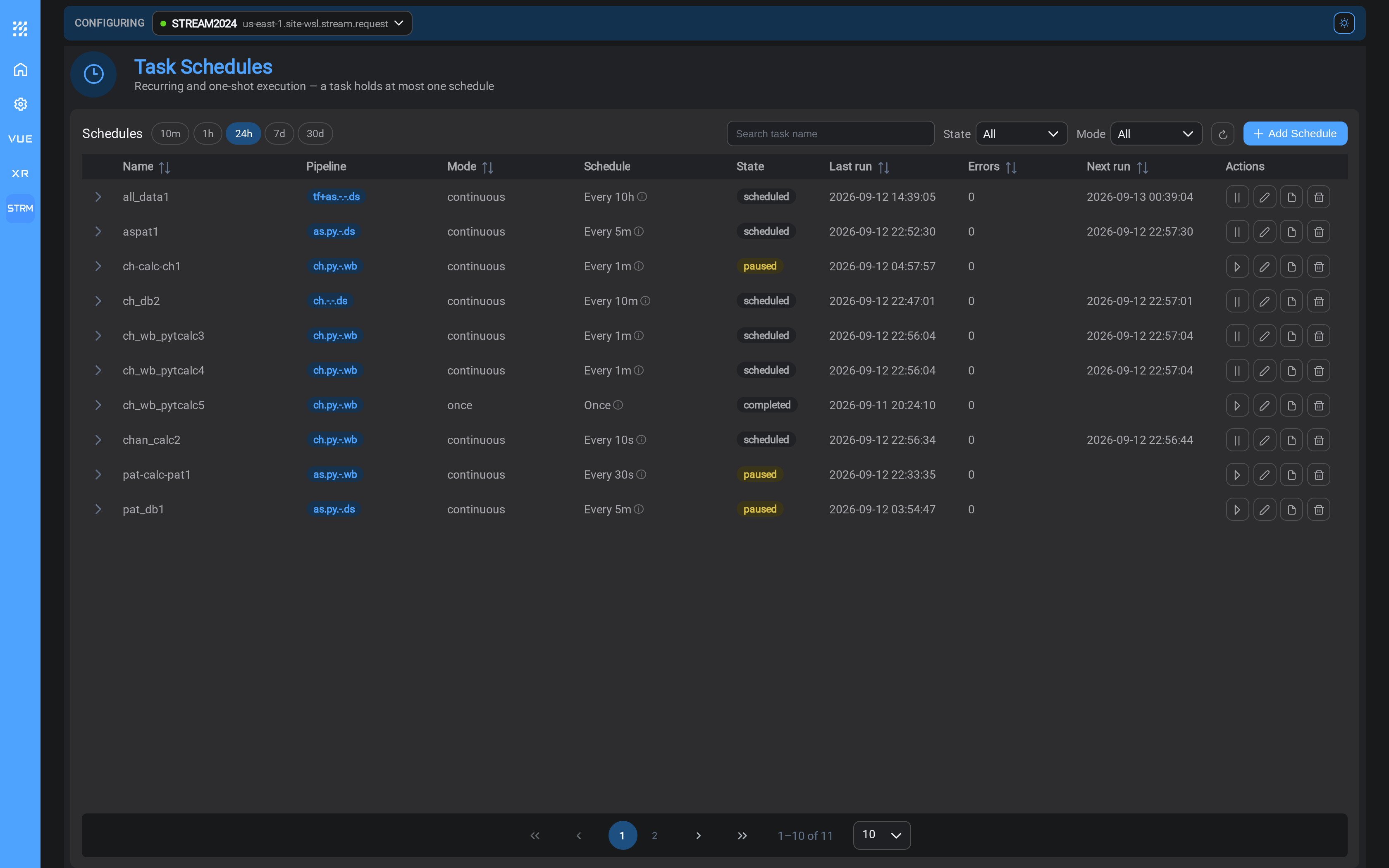
Task: Delete the ch_wb_pytcalc5 schedule
Action: tap(1318, 405)
